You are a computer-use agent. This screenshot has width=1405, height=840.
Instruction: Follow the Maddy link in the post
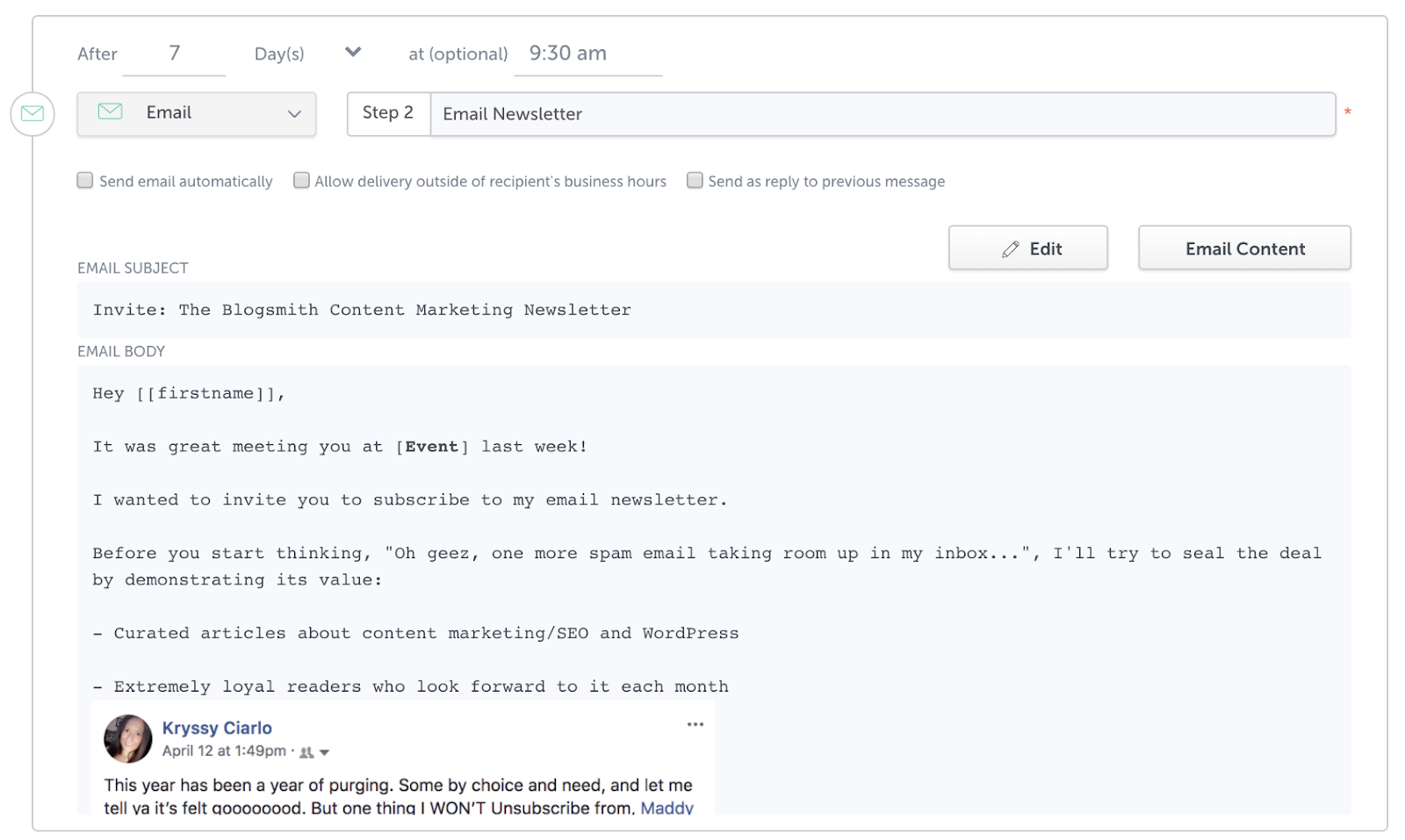[x=666, y=808]
